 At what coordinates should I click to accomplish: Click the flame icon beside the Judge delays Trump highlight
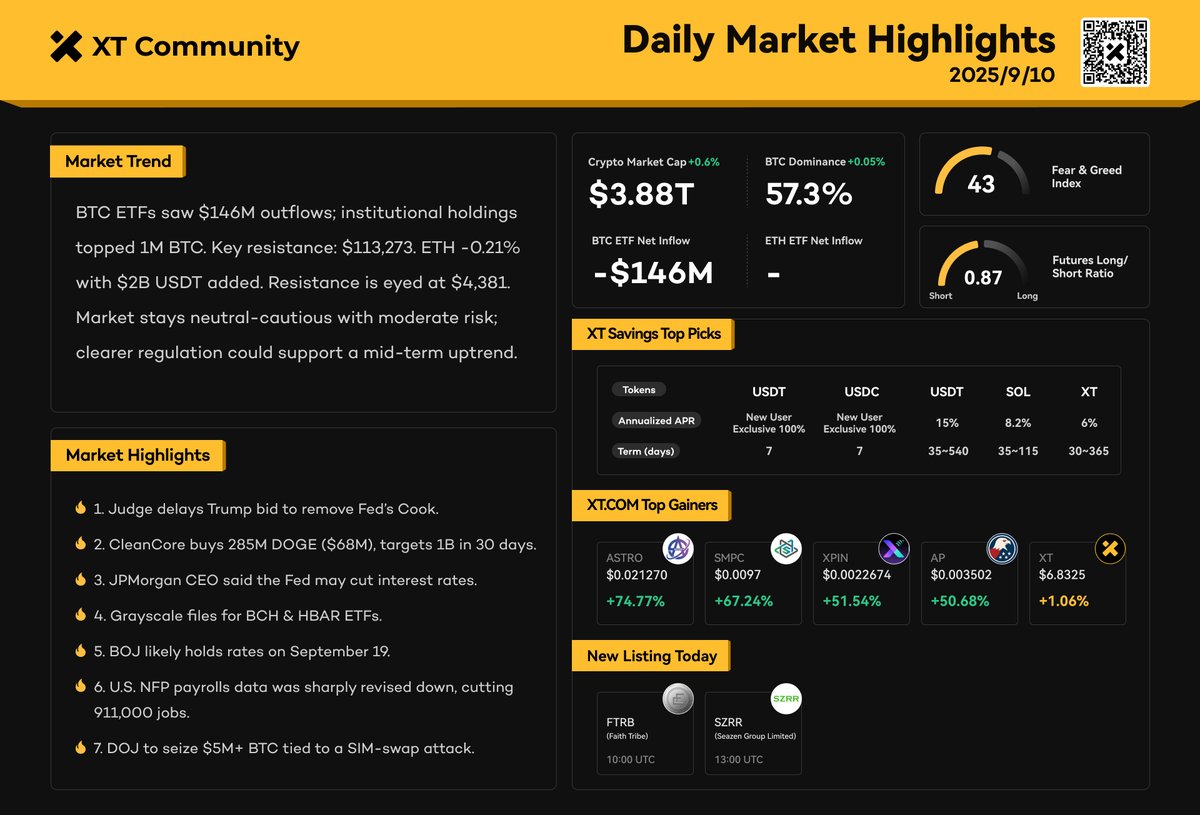80,509
